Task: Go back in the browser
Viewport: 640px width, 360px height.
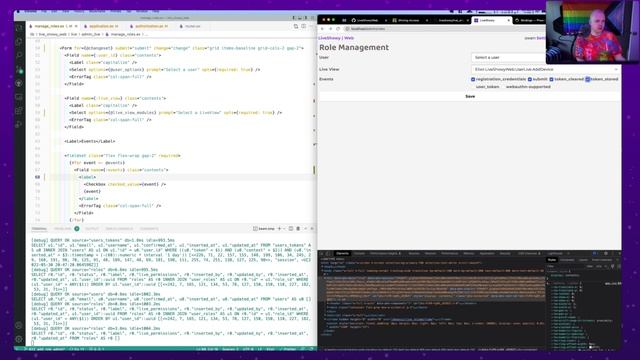Action: click(322, 29)
